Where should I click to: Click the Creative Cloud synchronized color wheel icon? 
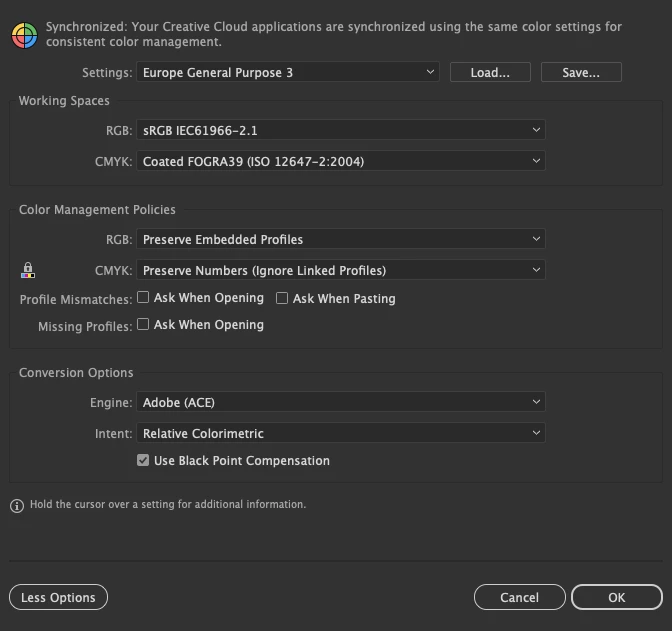point(24,36)
